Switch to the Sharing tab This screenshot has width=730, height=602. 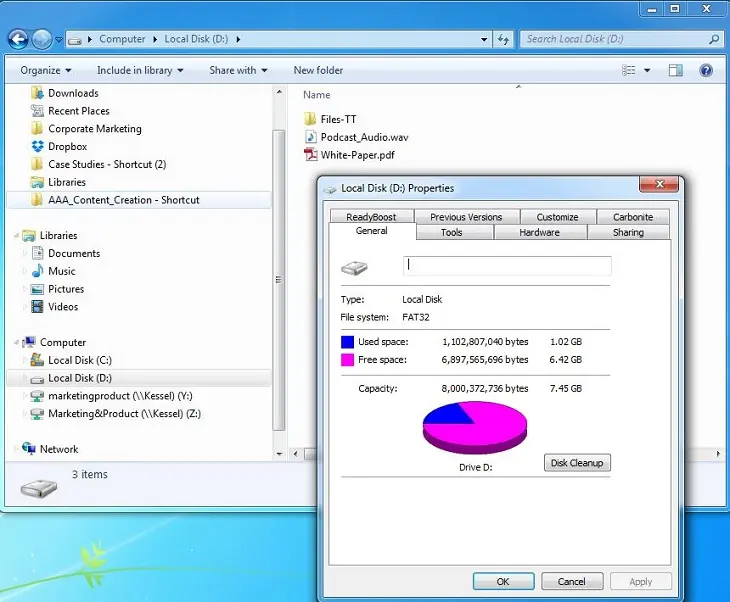click(628, 232)
